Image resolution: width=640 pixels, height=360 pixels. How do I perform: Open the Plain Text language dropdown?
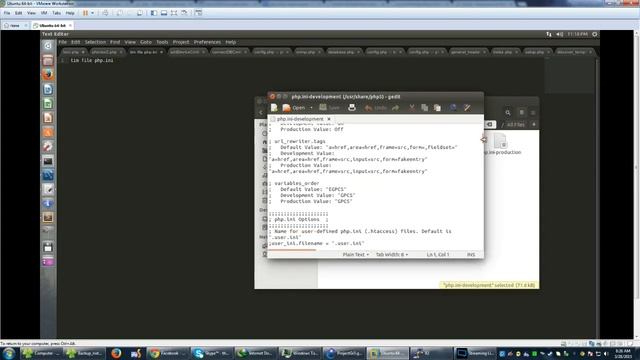356,254
